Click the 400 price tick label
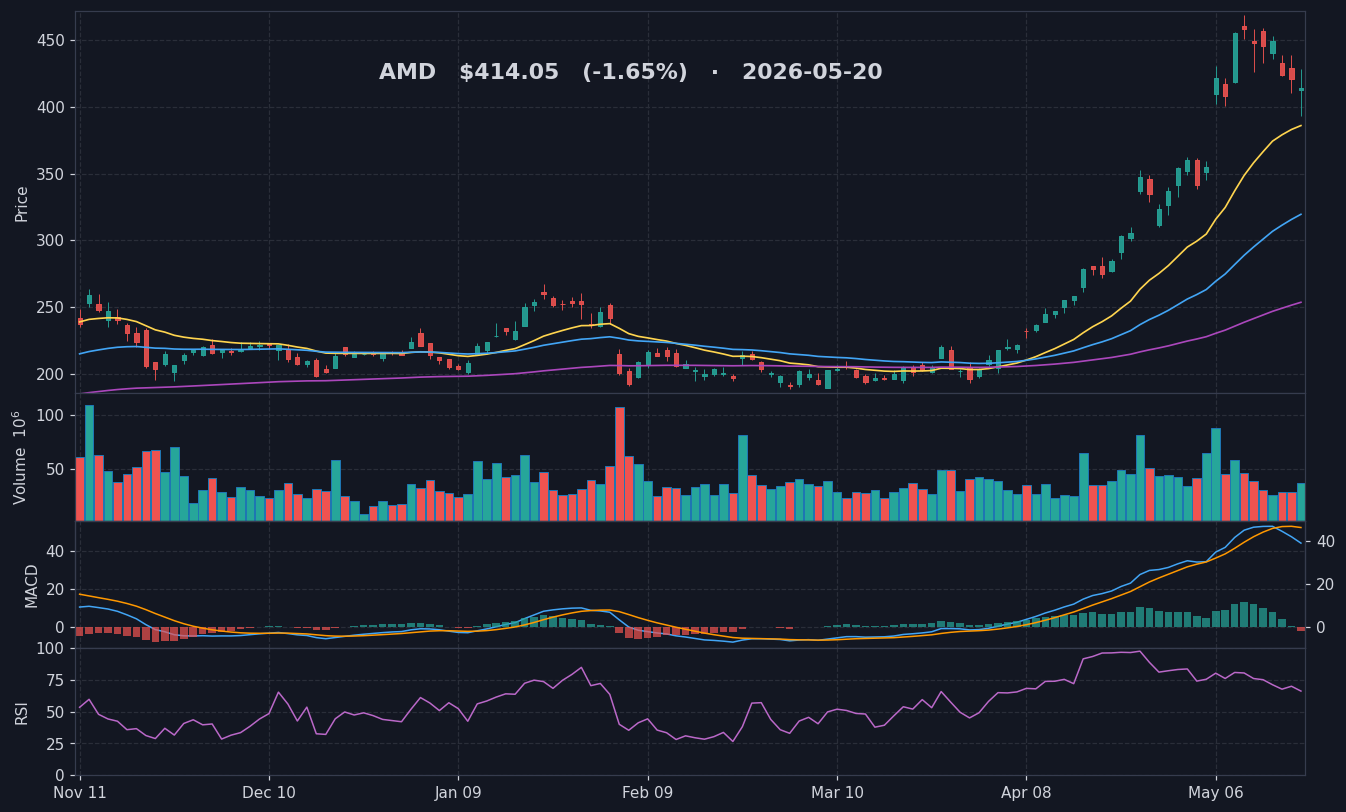 click(x=51, y=108)
